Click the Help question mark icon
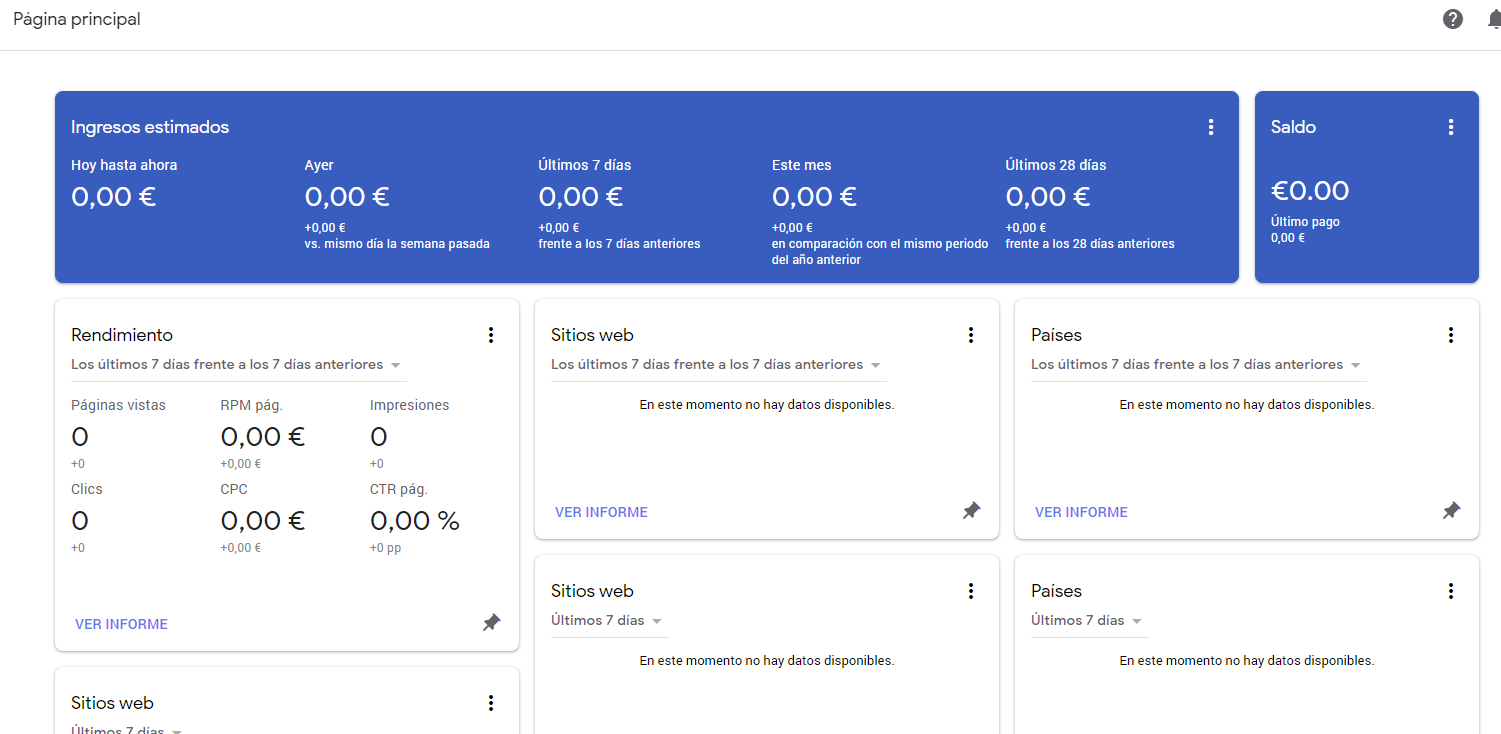The height and width of the screenshot is (734, 1501). tap(1452, 19)
